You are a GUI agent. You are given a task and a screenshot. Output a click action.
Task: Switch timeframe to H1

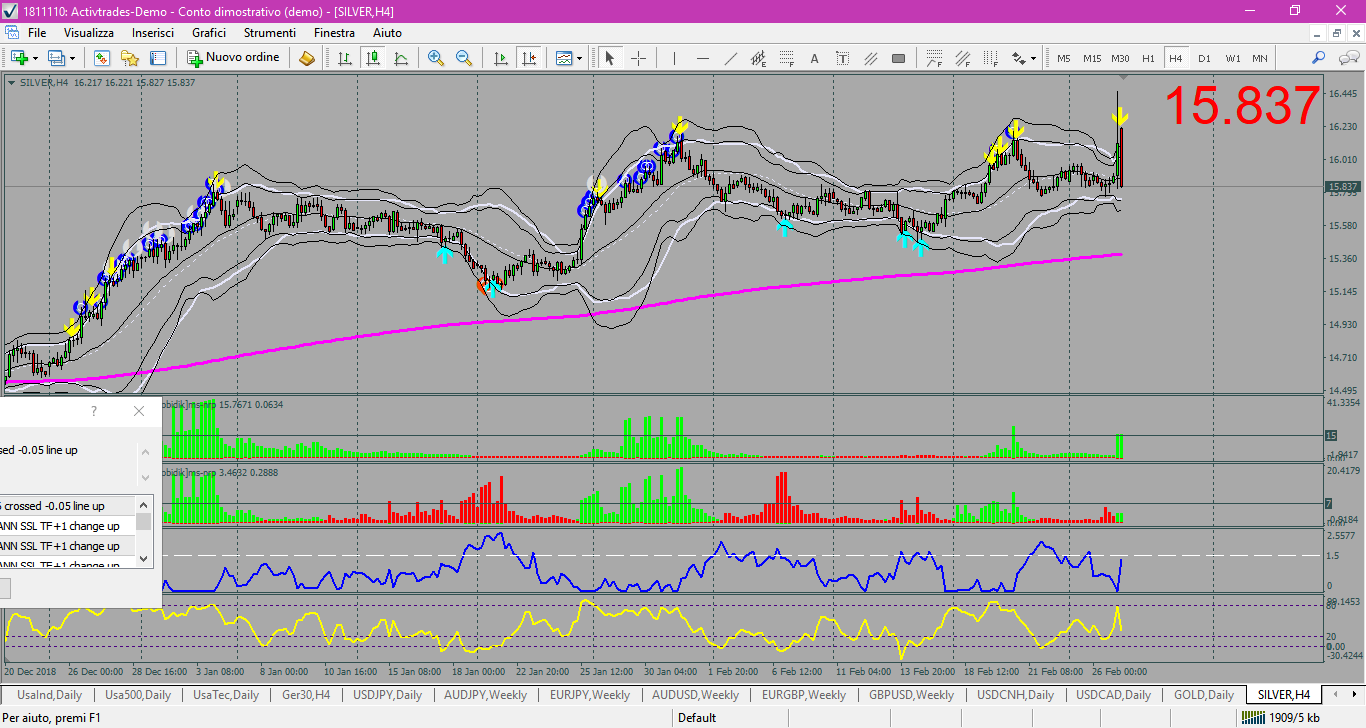1148,58
